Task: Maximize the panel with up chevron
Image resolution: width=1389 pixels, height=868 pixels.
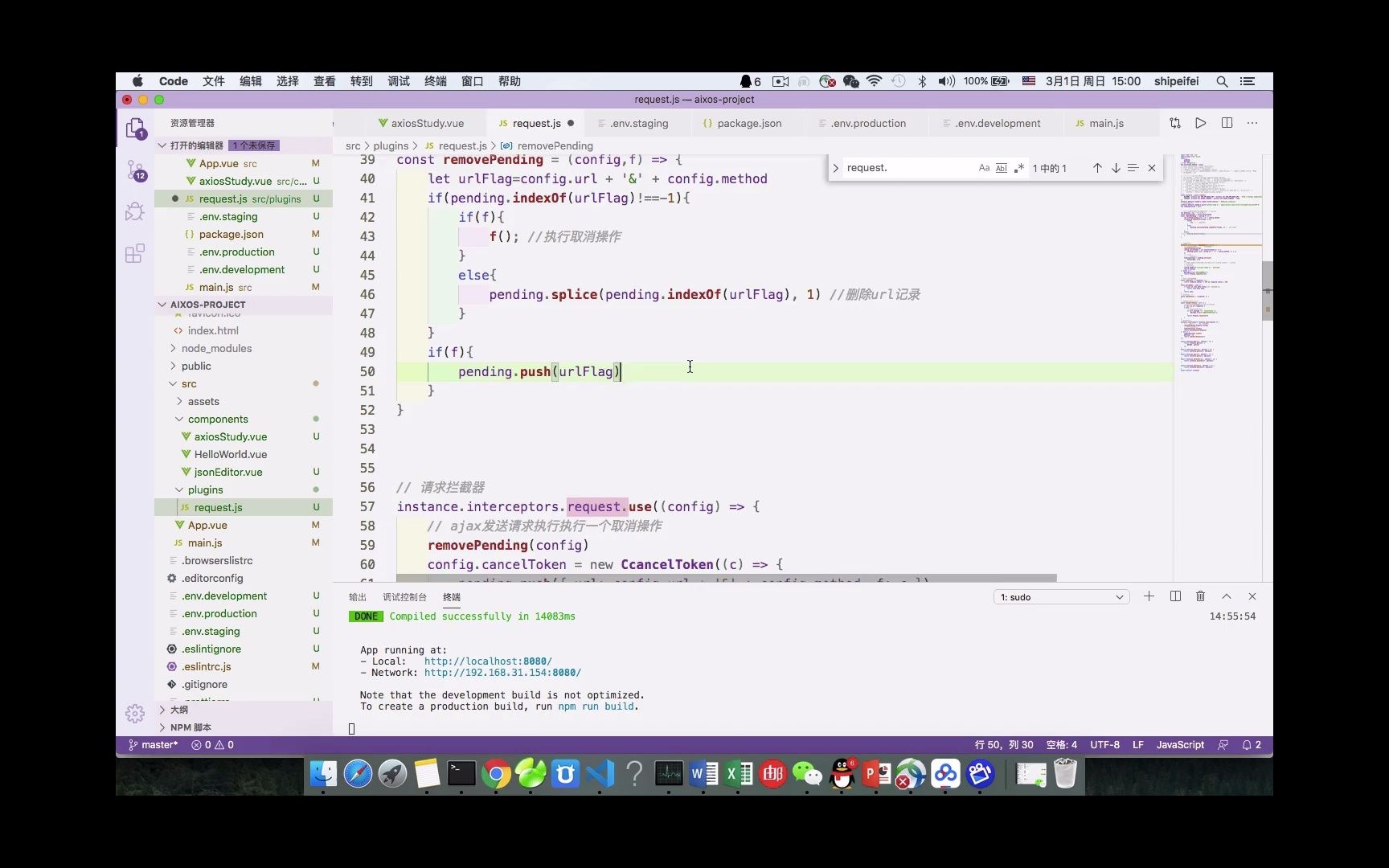Action: (x=1227, y=596)
